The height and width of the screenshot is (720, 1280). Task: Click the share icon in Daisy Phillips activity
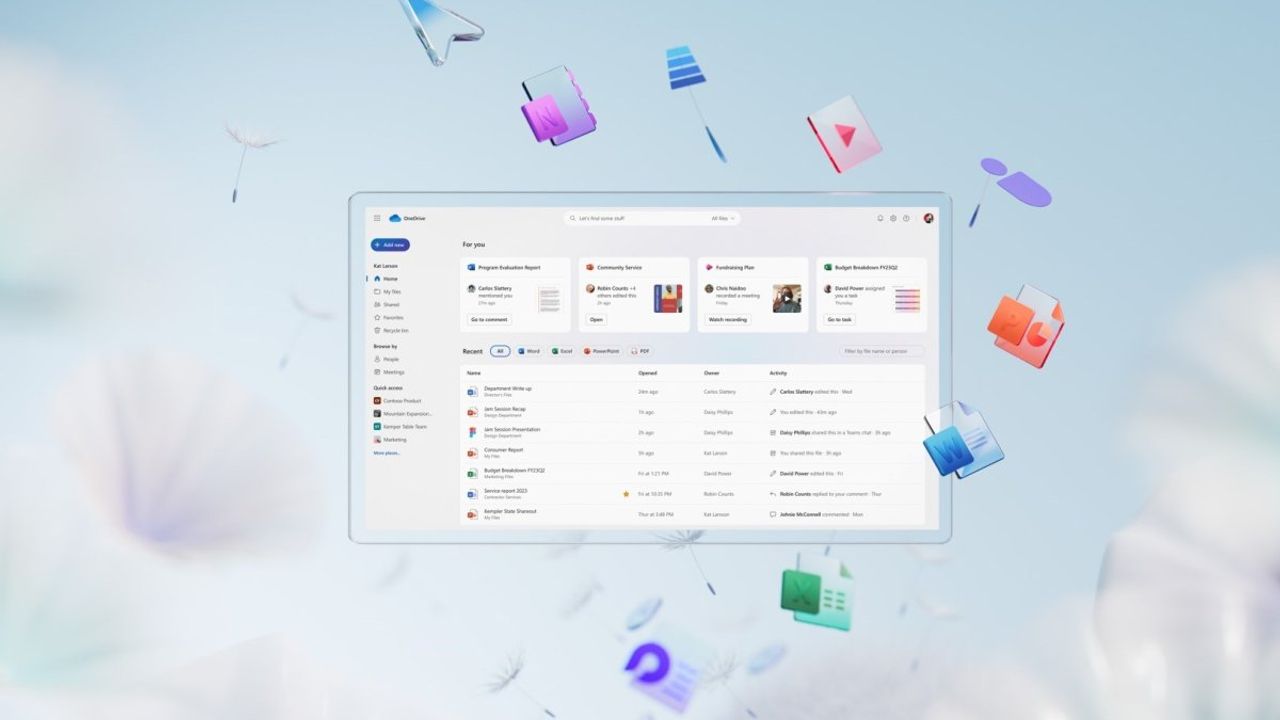[773, 433]
